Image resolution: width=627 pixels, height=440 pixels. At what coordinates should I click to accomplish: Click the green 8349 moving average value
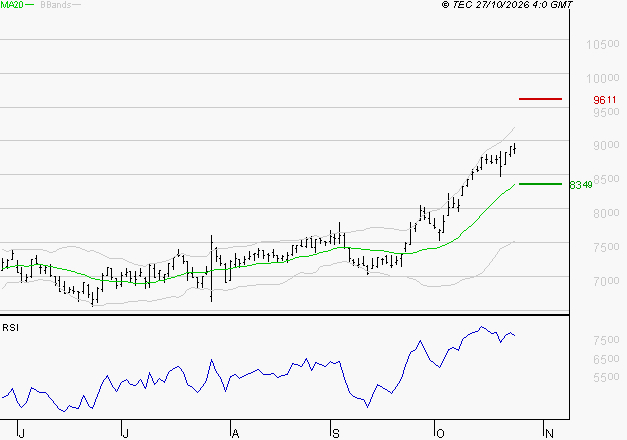pyautogui.click(x=581, y=185)
